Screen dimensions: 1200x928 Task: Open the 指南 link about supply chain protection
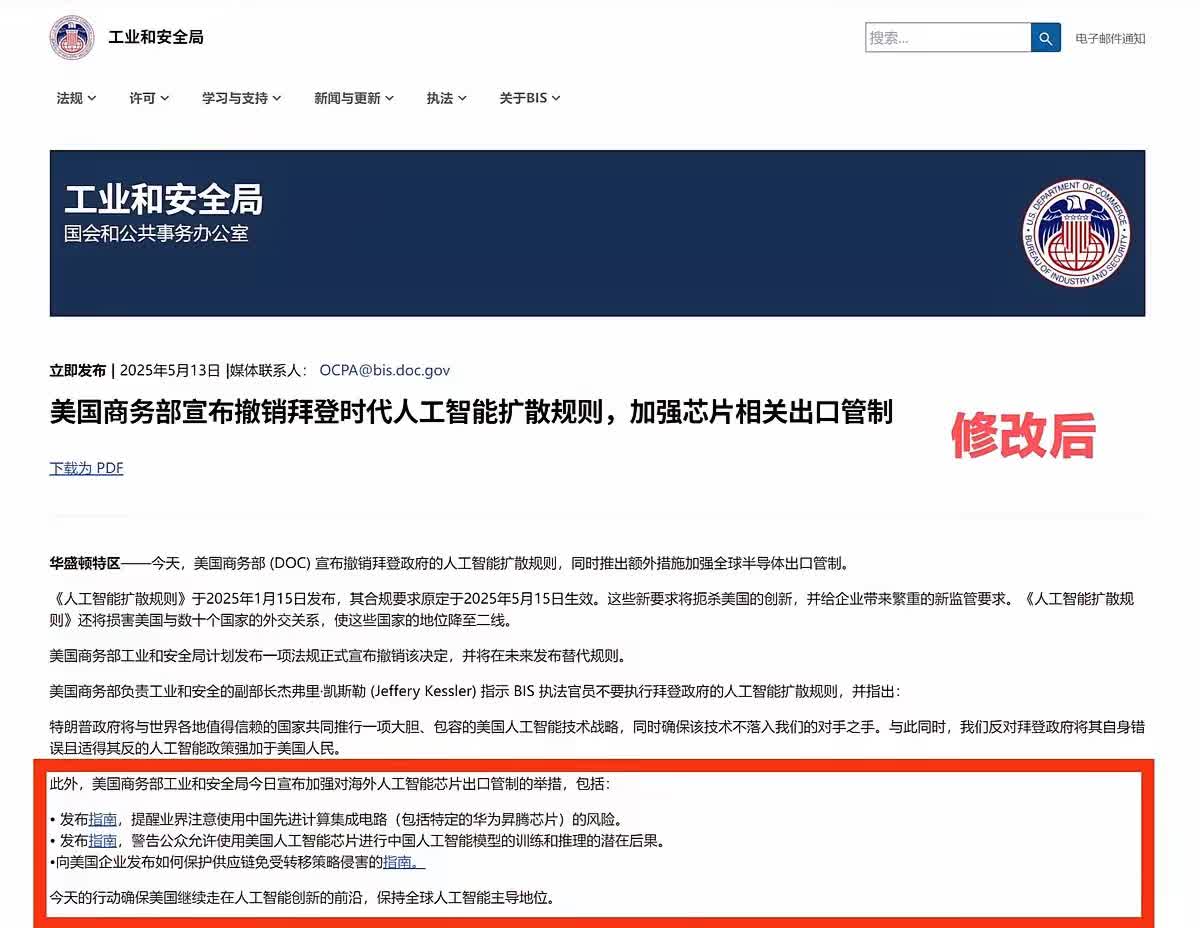coord(404,861)
